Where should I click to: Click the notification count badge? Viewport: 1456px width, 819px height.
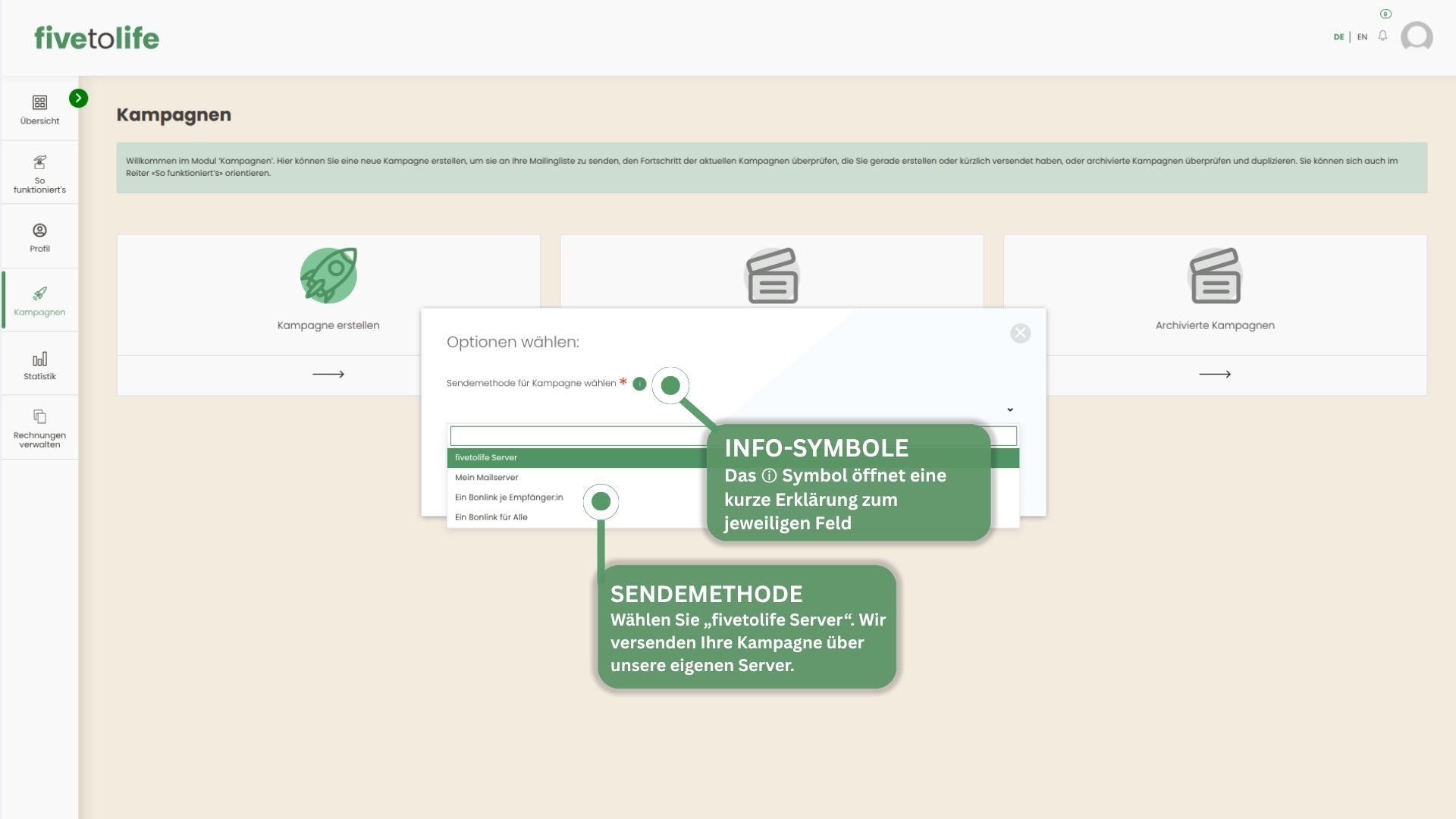(1385, 14)
